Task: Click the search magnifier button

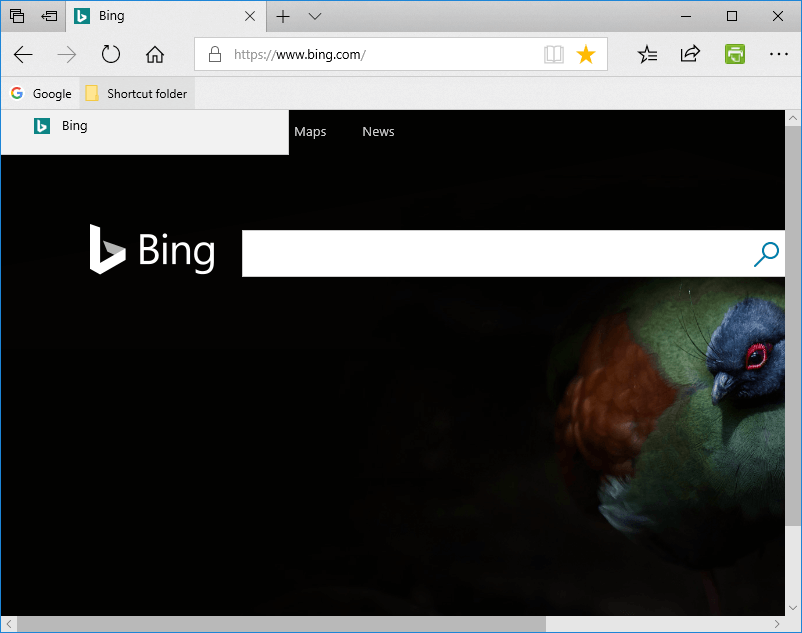Action: pos(766,254)
